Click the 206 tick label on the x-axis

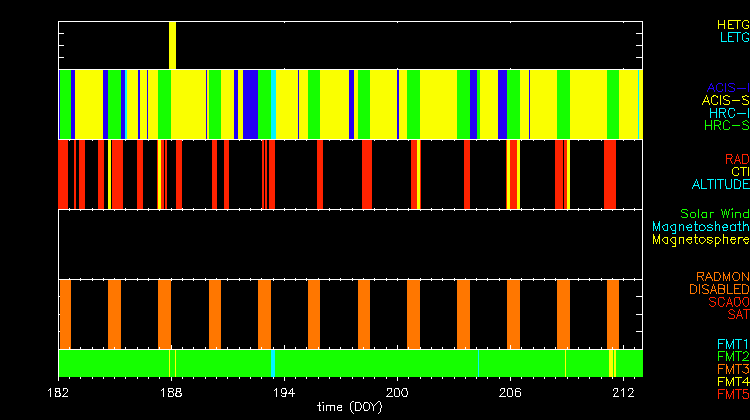511,393
